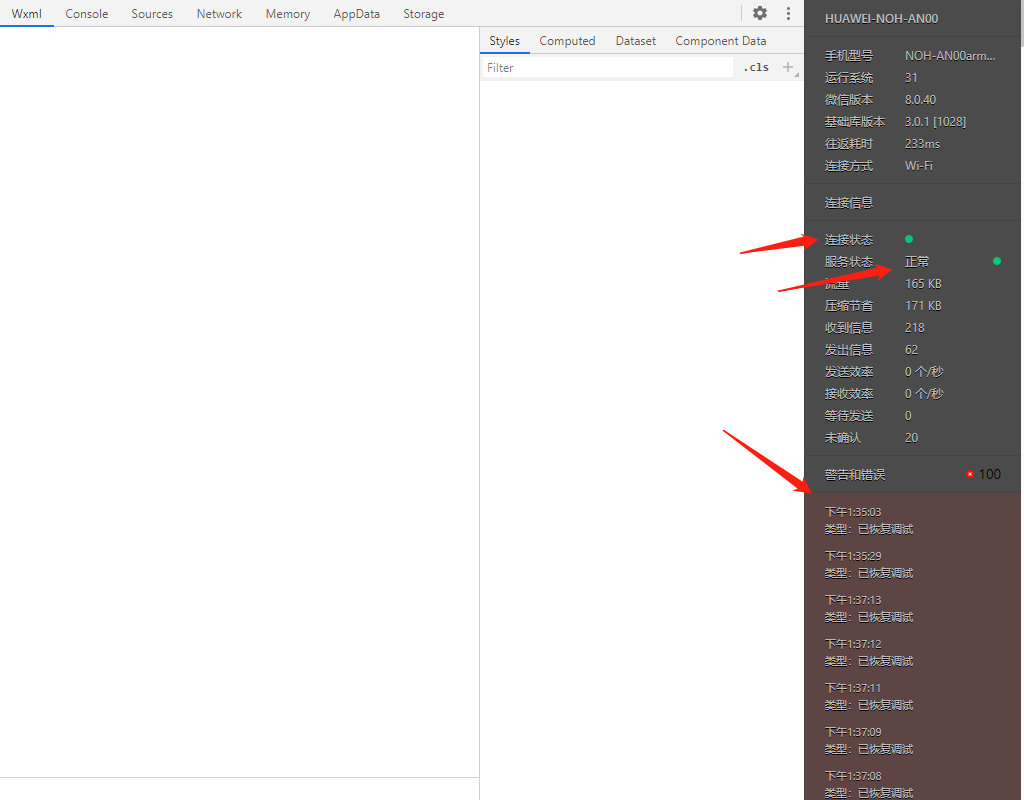Click the Filter styles input field
1024x800 pixels.
[x=607, y=67]
